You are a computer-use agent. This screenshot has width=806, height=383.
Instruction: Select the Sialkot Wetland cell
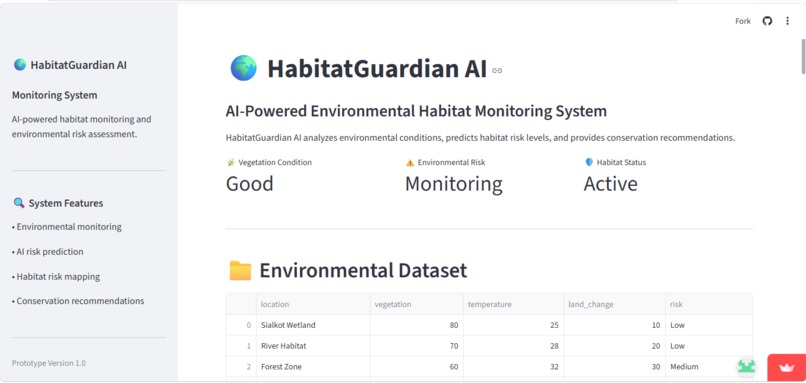(x=314, y=325)
